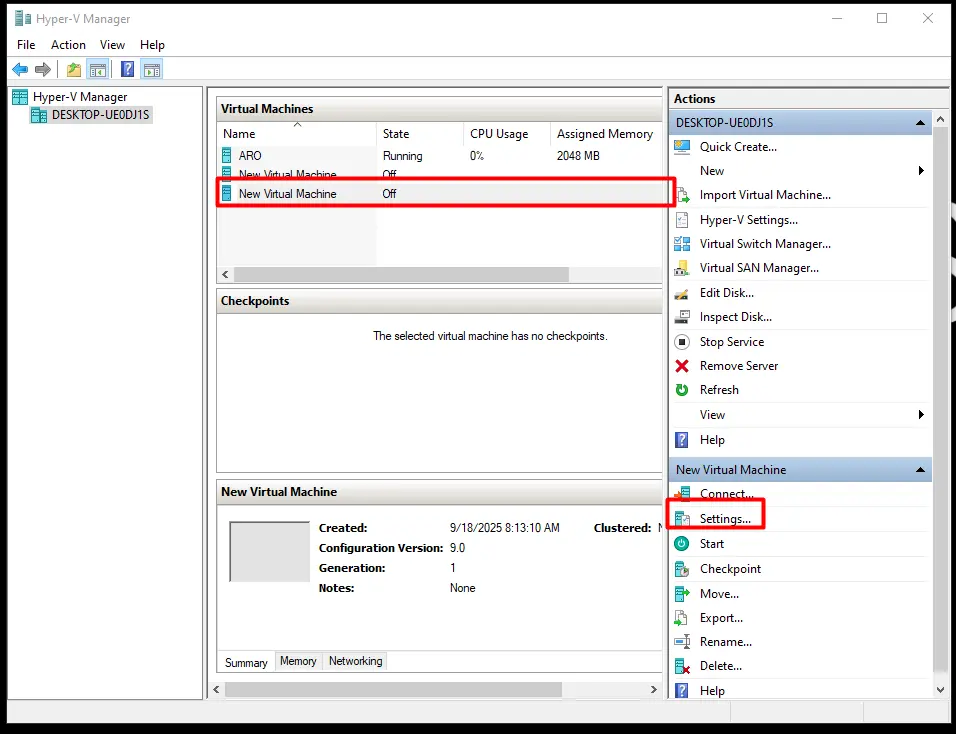Collapse the DESKTOP-UE0DJ1S actions section
Screen dimensions: 956x734
click(920, 123)
